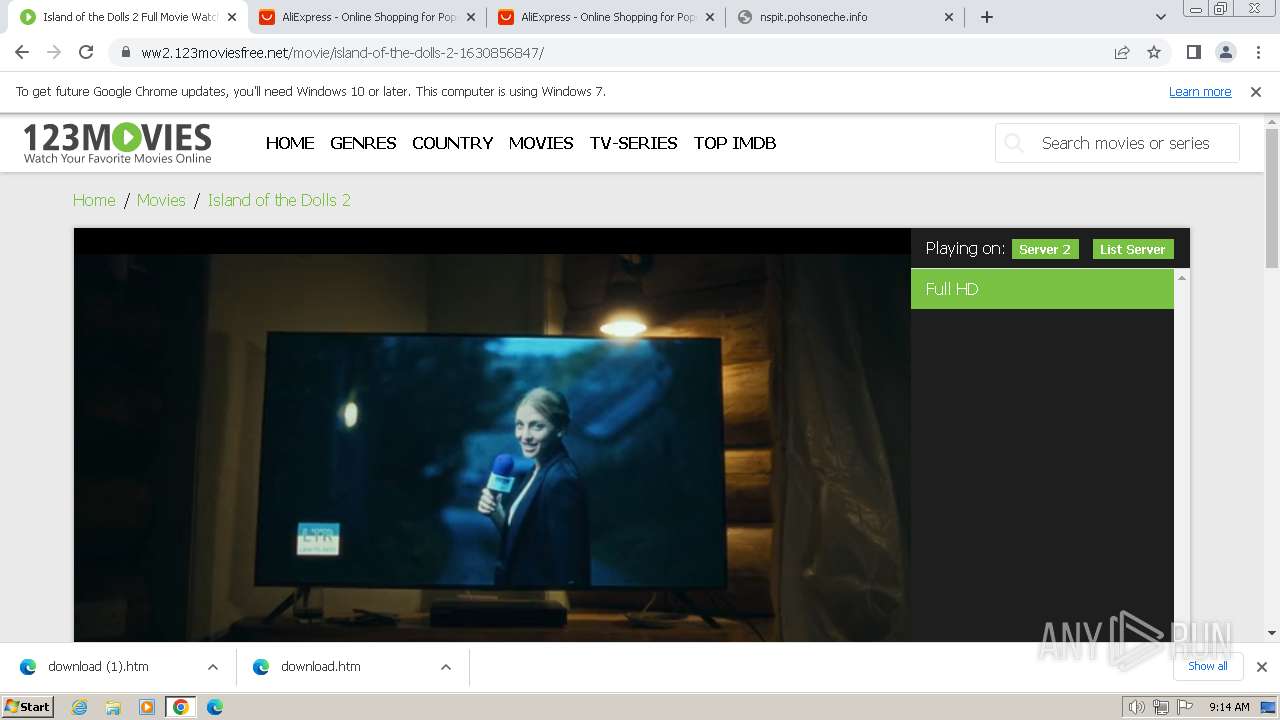Open the List Server button
Screen dimensions: 1280x720
coord(1133,249)
